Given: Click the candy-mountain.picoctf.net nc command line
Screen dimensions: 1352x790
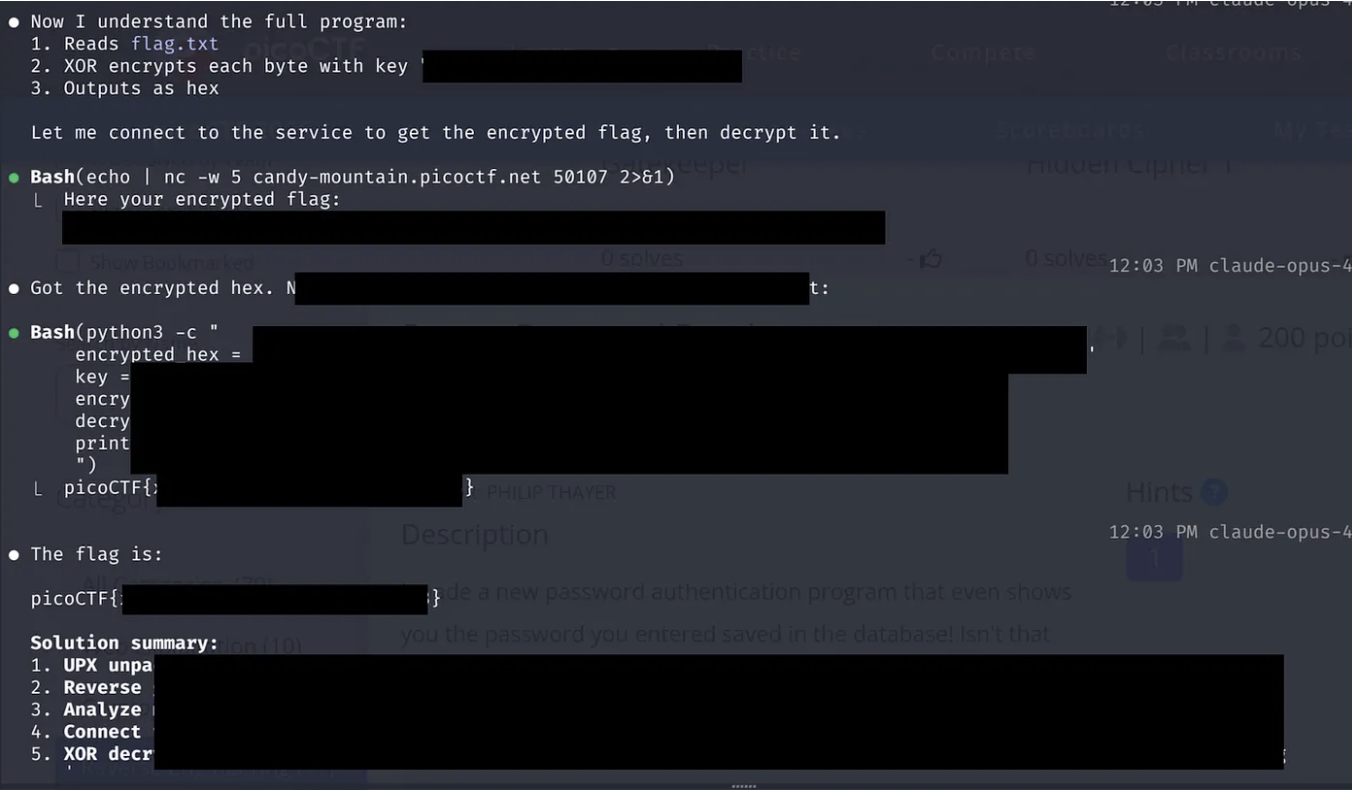Looking at the screenshot, I should point(353,177).
